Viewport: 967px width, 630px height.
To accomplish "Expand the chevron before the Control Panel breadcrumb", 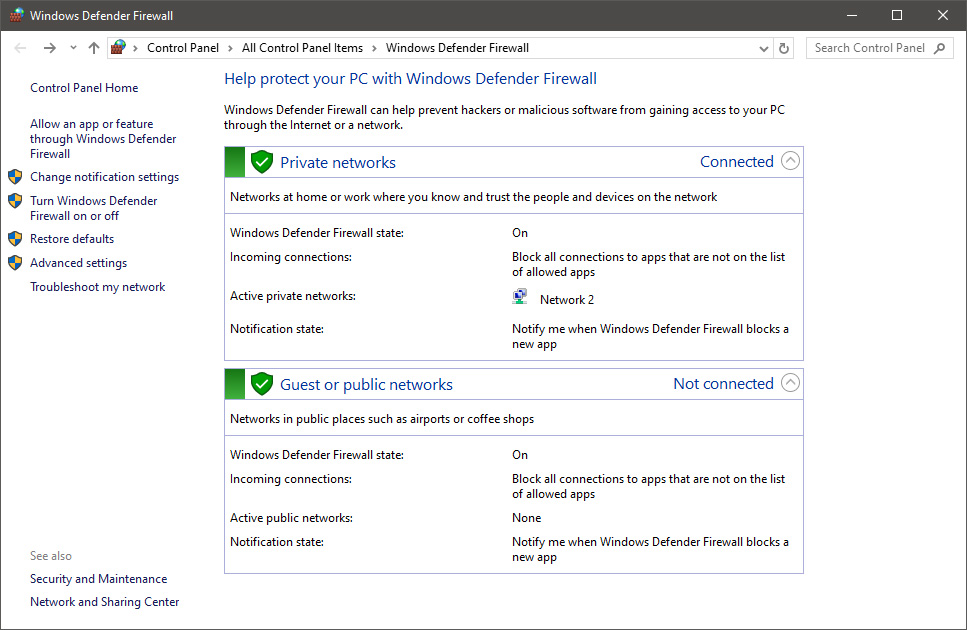I will (135, 48).
